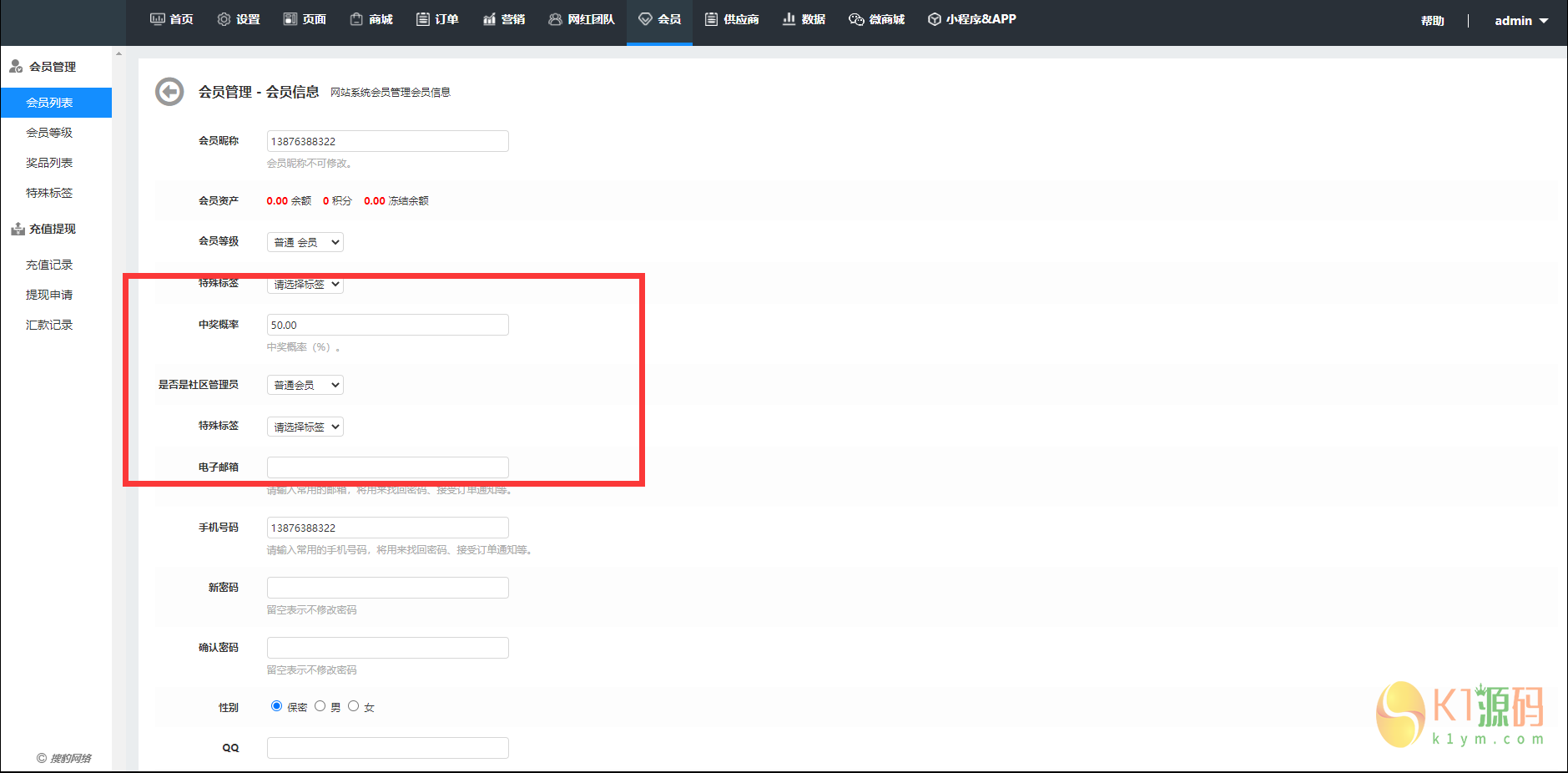
Task: Click the 营销 chart icon
Action: [489, 19]
